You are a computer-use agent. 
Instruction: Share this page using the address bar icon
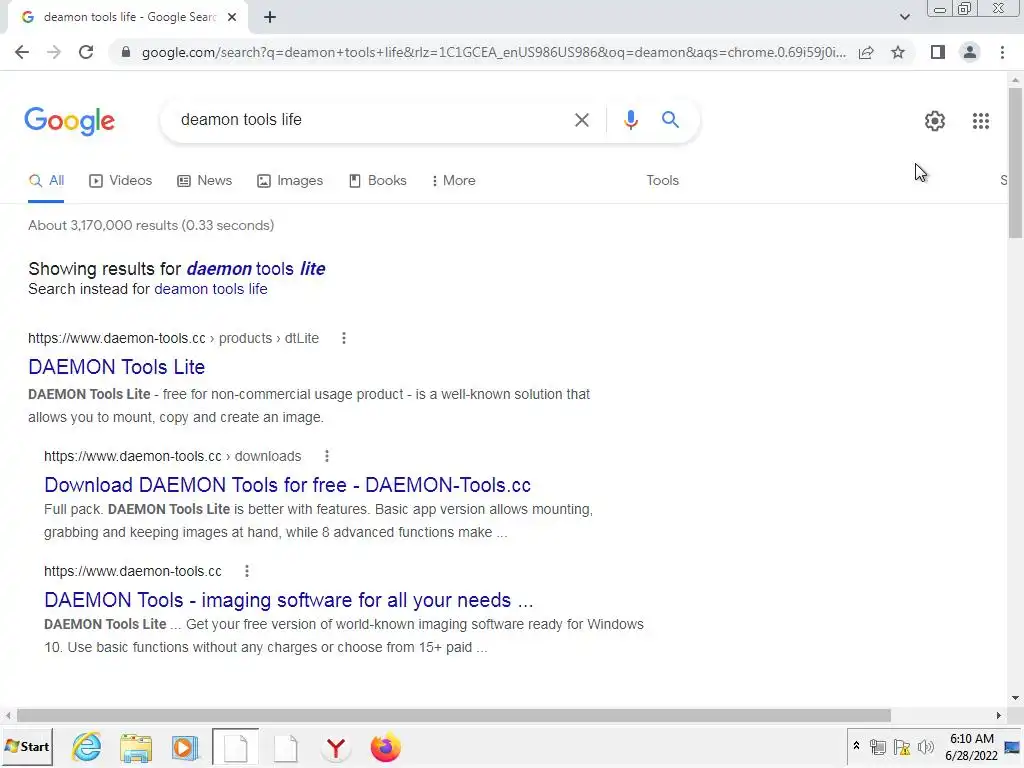[866, 52]
